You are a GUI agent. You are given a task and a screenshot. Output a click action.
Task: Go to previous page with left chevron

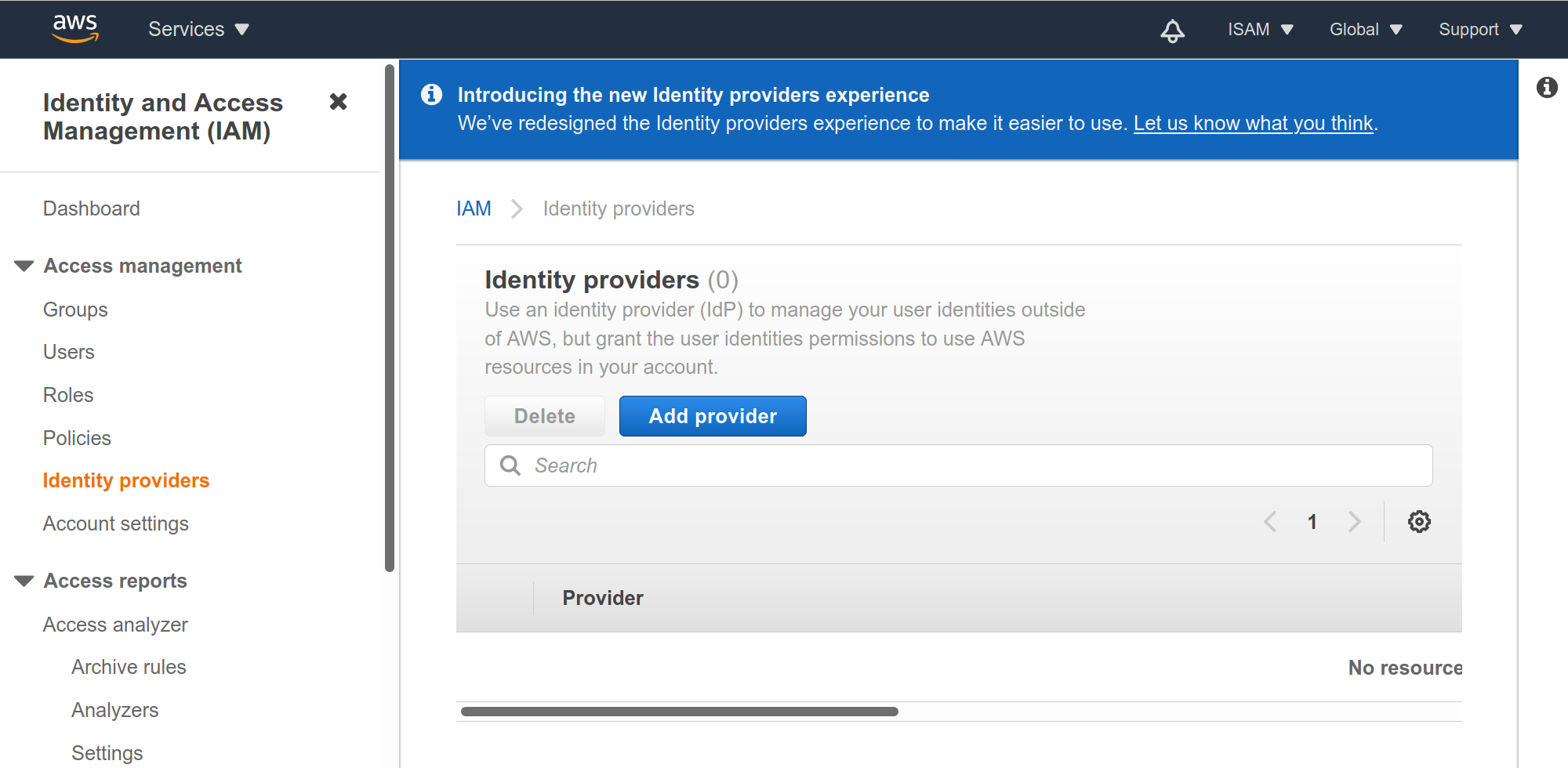(1270, 522)
